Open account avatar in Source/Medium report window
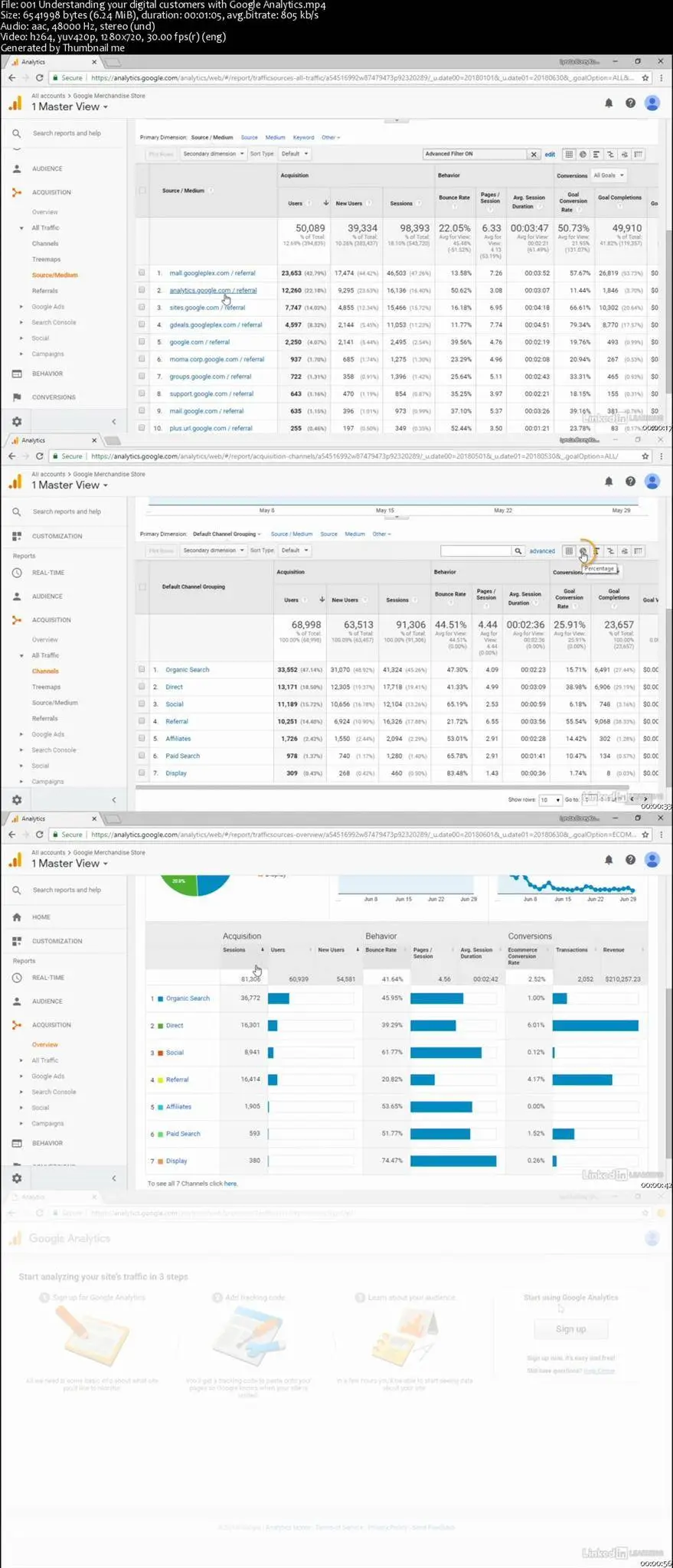673x1568 pixels. [x=652, y=103]
